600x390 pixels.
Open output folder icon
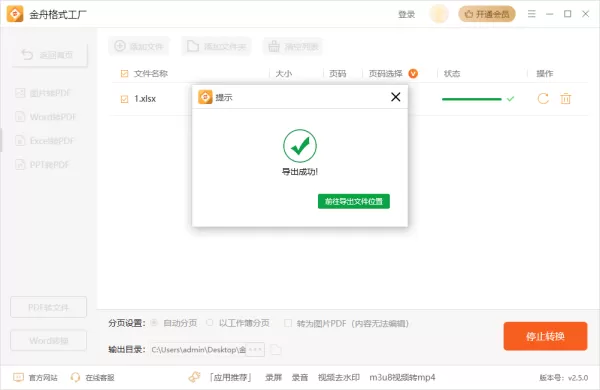pos(276,349)
